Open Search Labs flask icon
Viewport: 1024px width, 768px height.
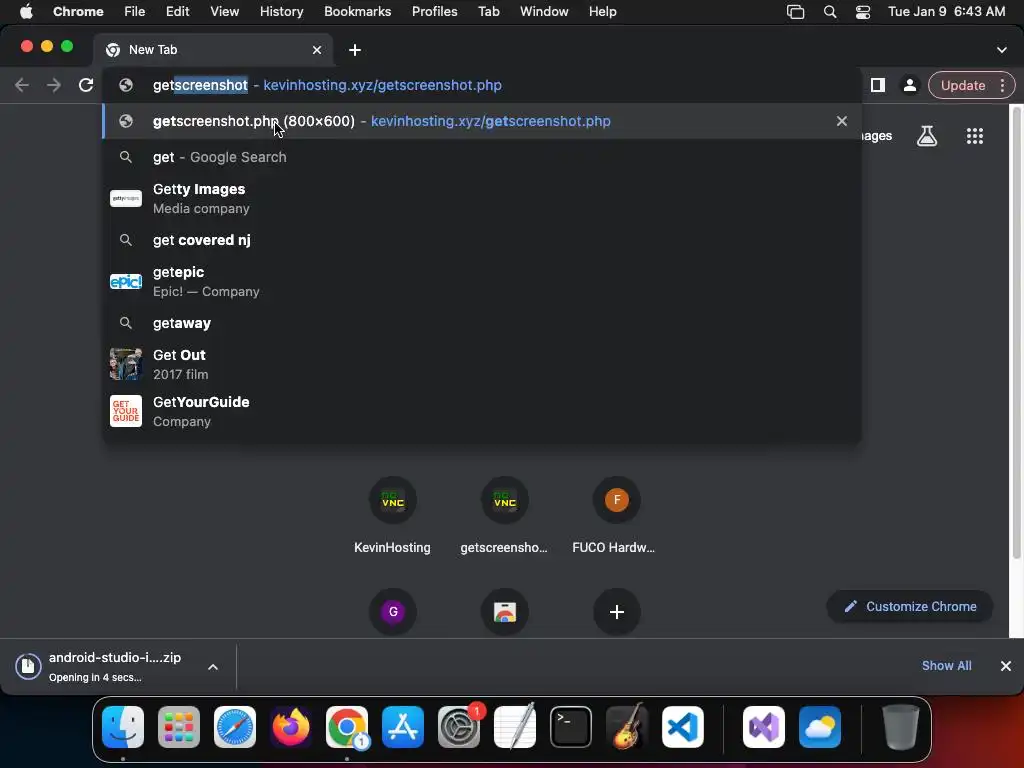(927, 136)
